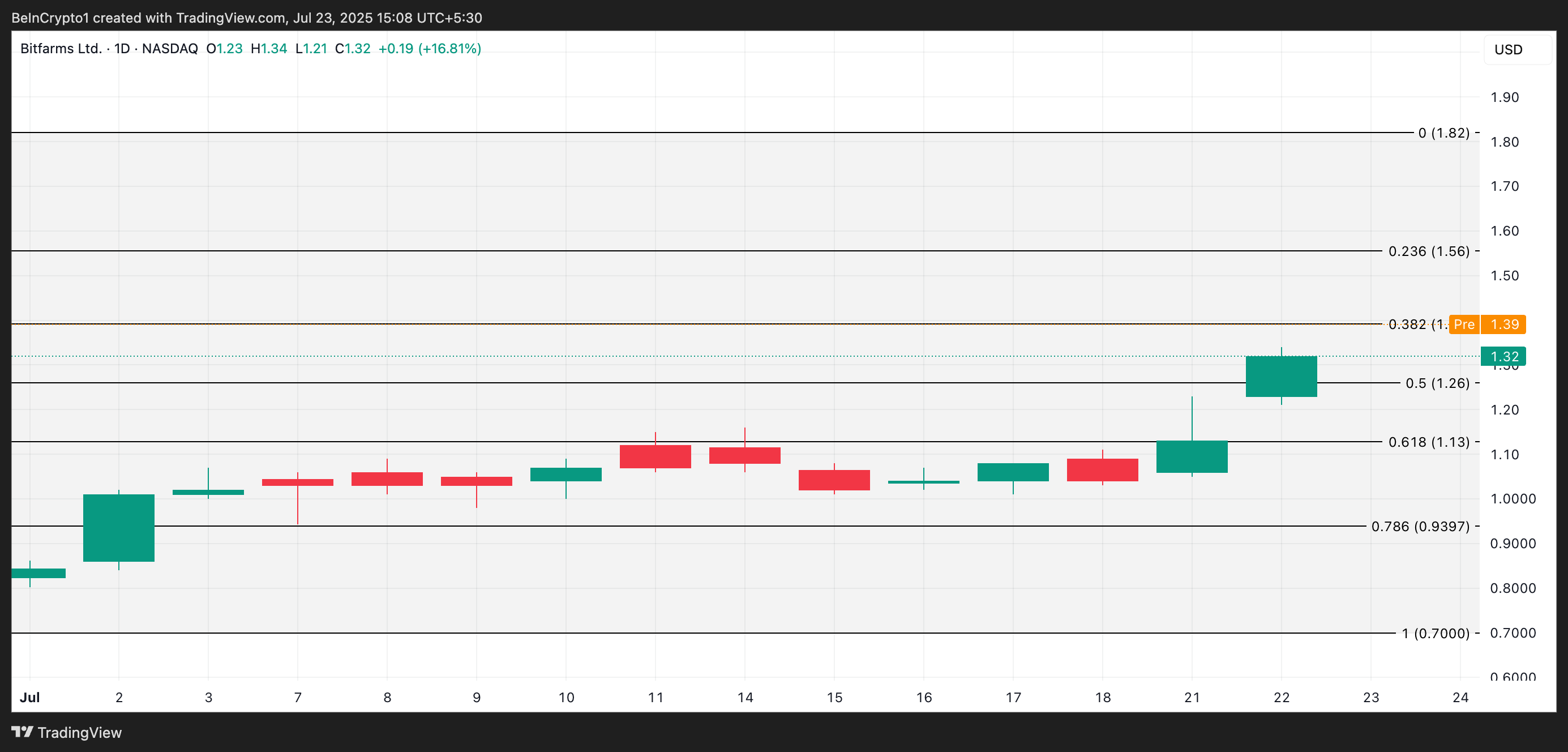The height and width of the screenshot is (752, 1568).
Task: Click the Jul label on time axis
Action: pos(29,697)
